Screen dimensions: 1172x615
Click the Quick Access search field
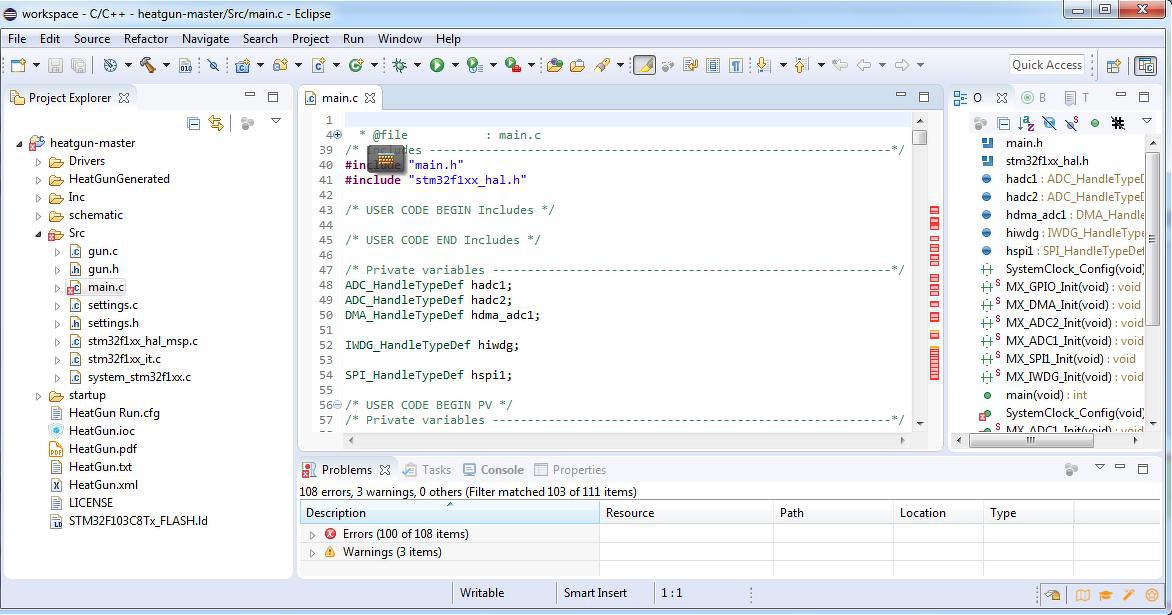[x=1046, y=65]
